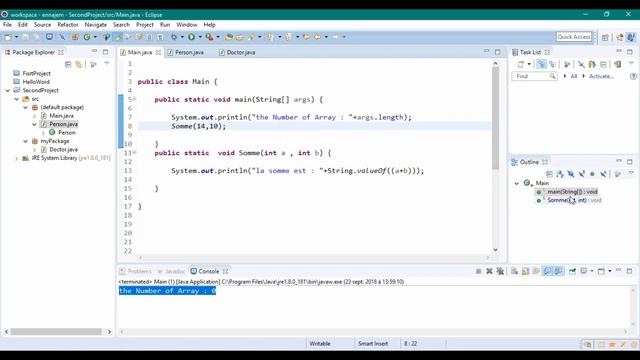Image resolution: width=640 pixels, height=360 pixels.
Task: Toggle Hide Fields in Outline toolbar
Action: [x=571, y=174]
